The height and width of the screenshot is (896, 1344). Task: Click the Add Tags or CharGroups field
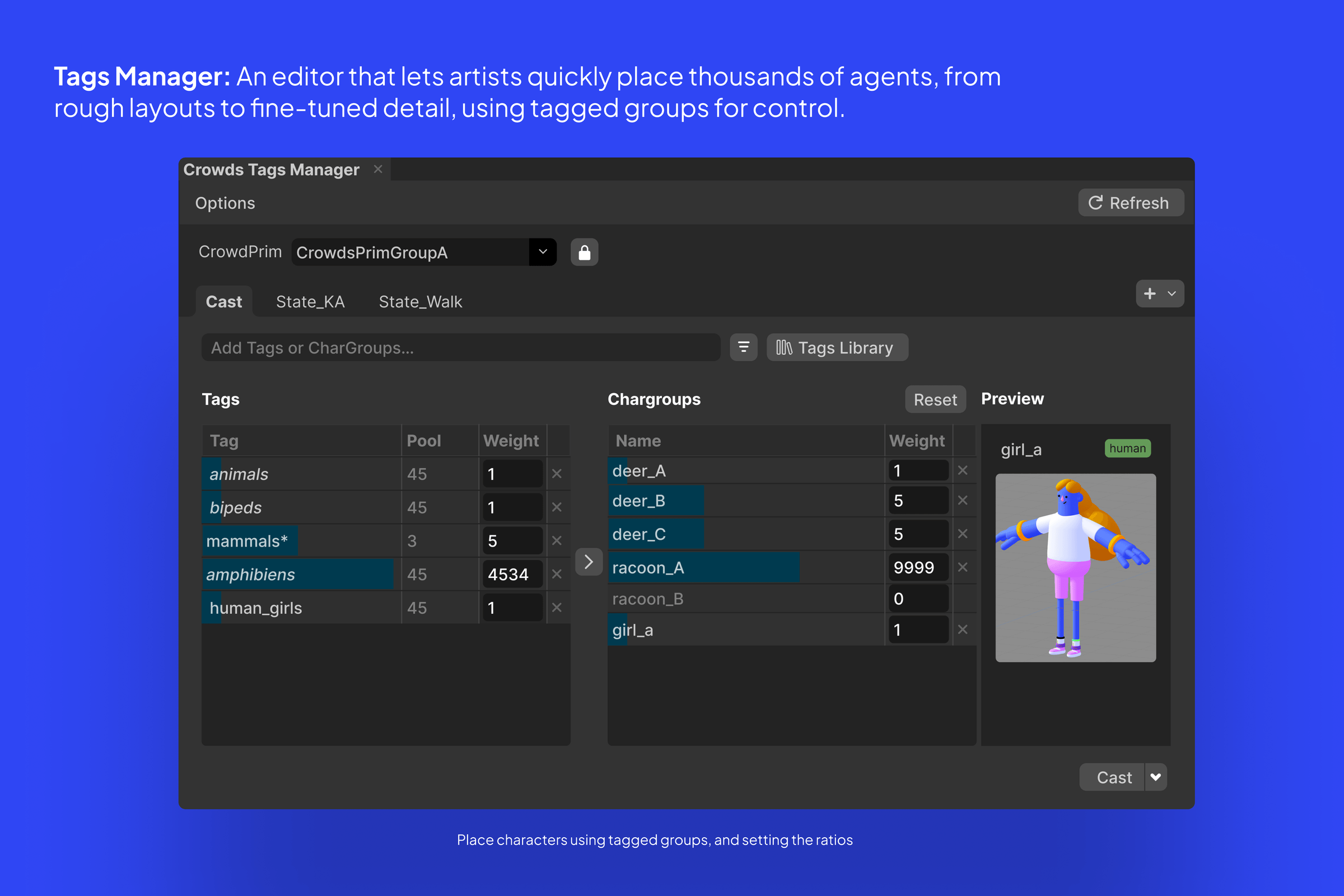460,347
